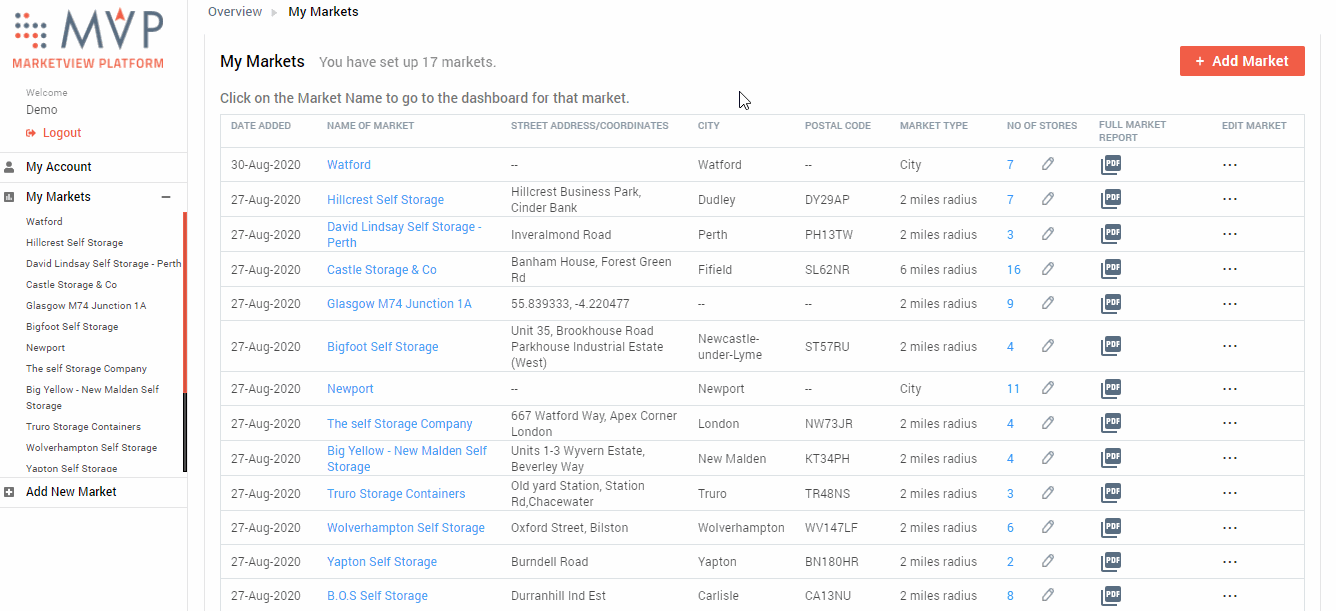
Task: Click the person icon beside My Account
Action: pyautogui.click(x=9, y=167)
